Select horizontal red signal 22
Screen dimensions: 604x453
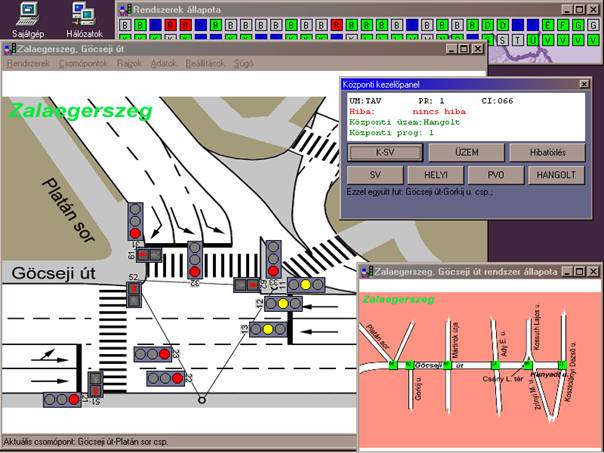point(164,378)
